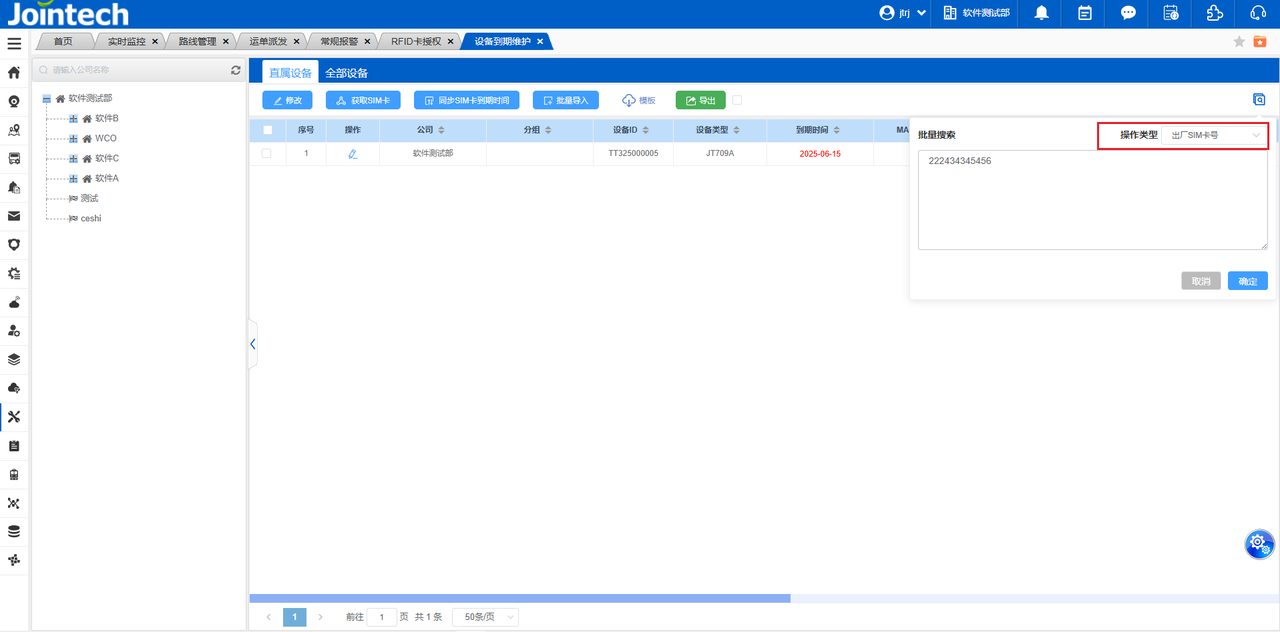This screenshot has height=632, width=1280.
Task: Open the 操作类型 dropdown
Action: tap(1215, 135)
